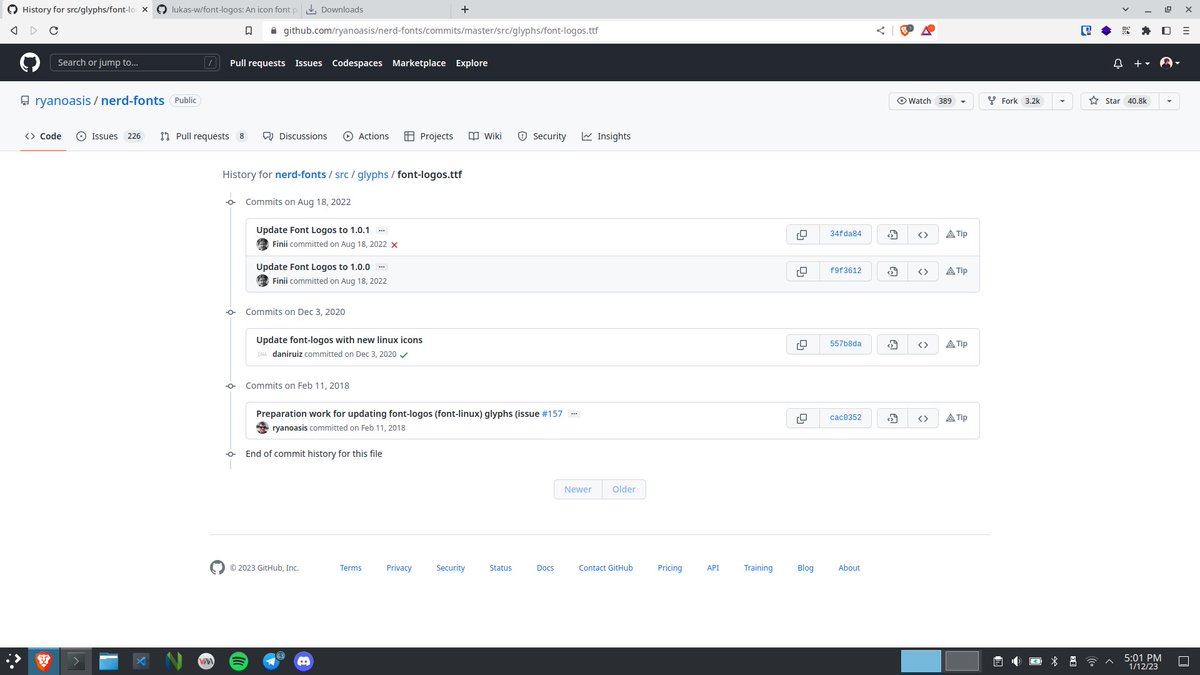The height and width of the screenshot is (675, 1200).
Task: Expand commit description of 1.0.0 update
Action: tap(381, 267)
